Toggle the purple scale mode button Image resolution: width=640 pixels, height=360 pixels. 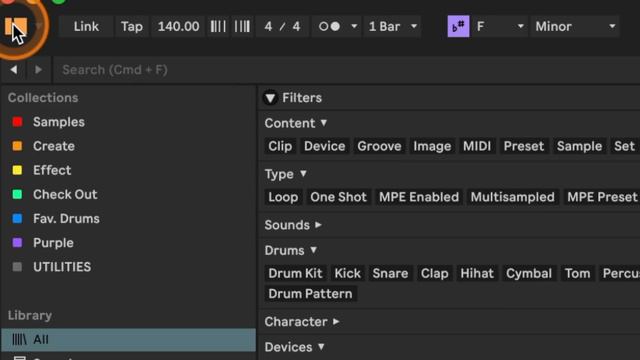[x=458, y=27]
